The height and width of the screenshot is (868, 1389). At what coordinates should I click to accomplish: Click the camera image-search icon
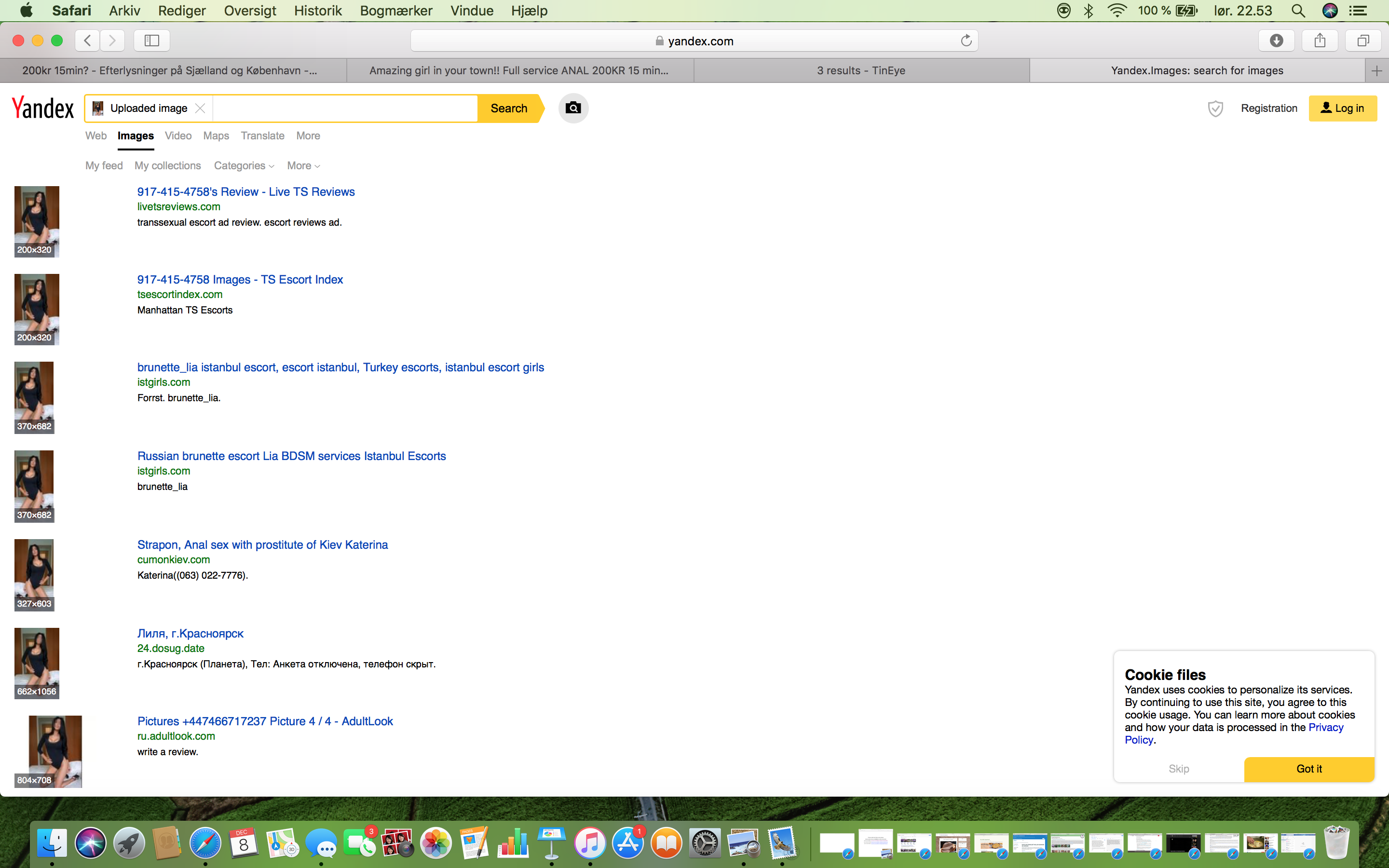(x=573, y=108)
